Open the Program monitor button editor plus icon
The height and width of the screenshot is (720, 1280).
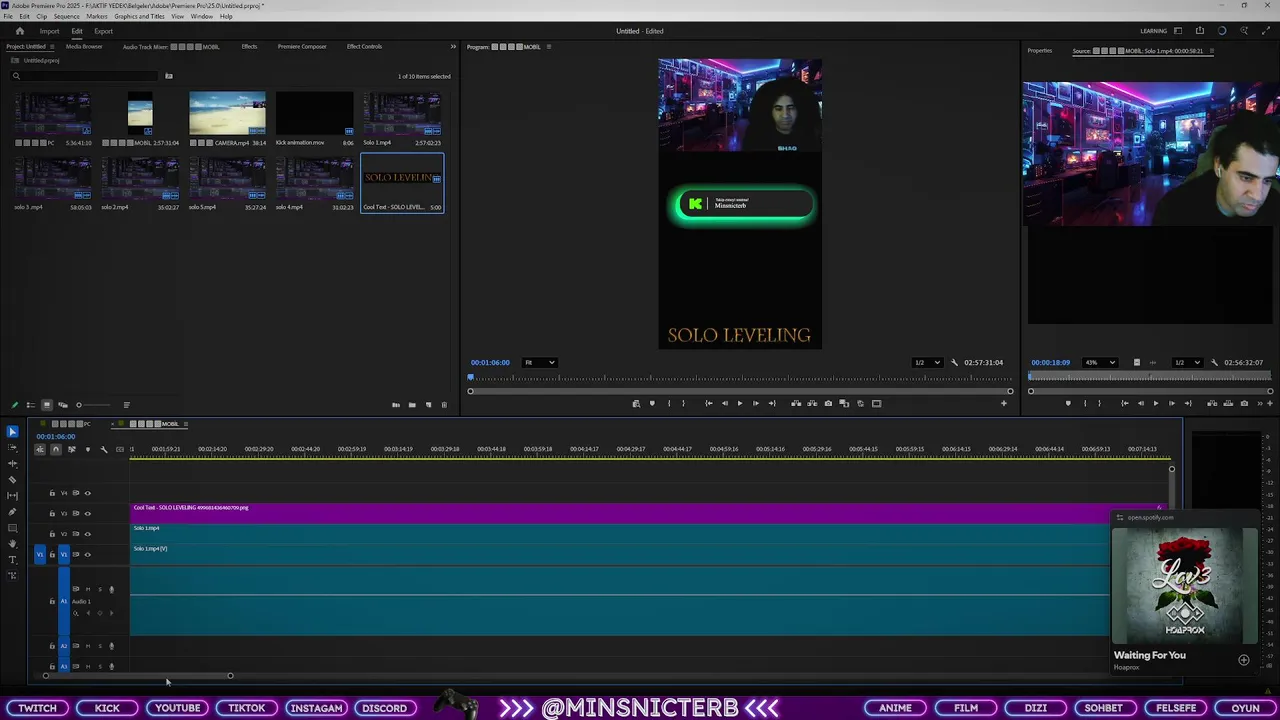pos(1004,403)
